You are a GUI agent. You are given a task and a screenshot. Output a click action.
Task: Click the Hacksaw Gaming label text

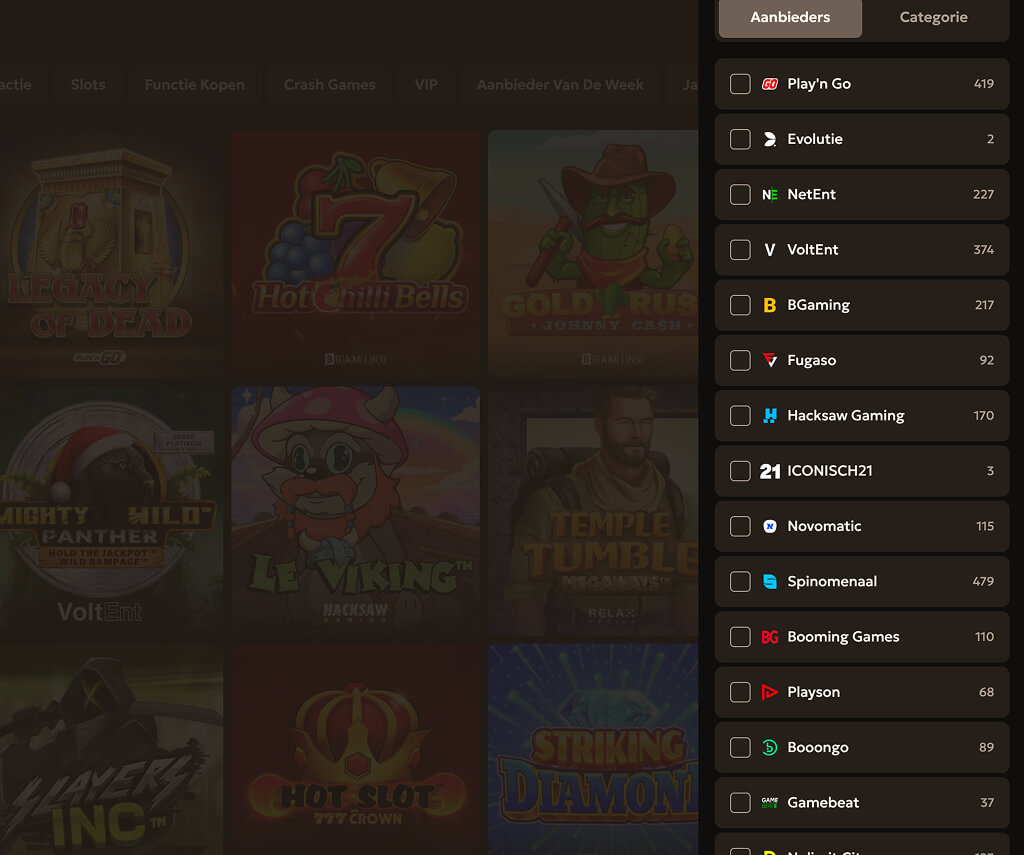pyautogui.click(x=846, y=416)
